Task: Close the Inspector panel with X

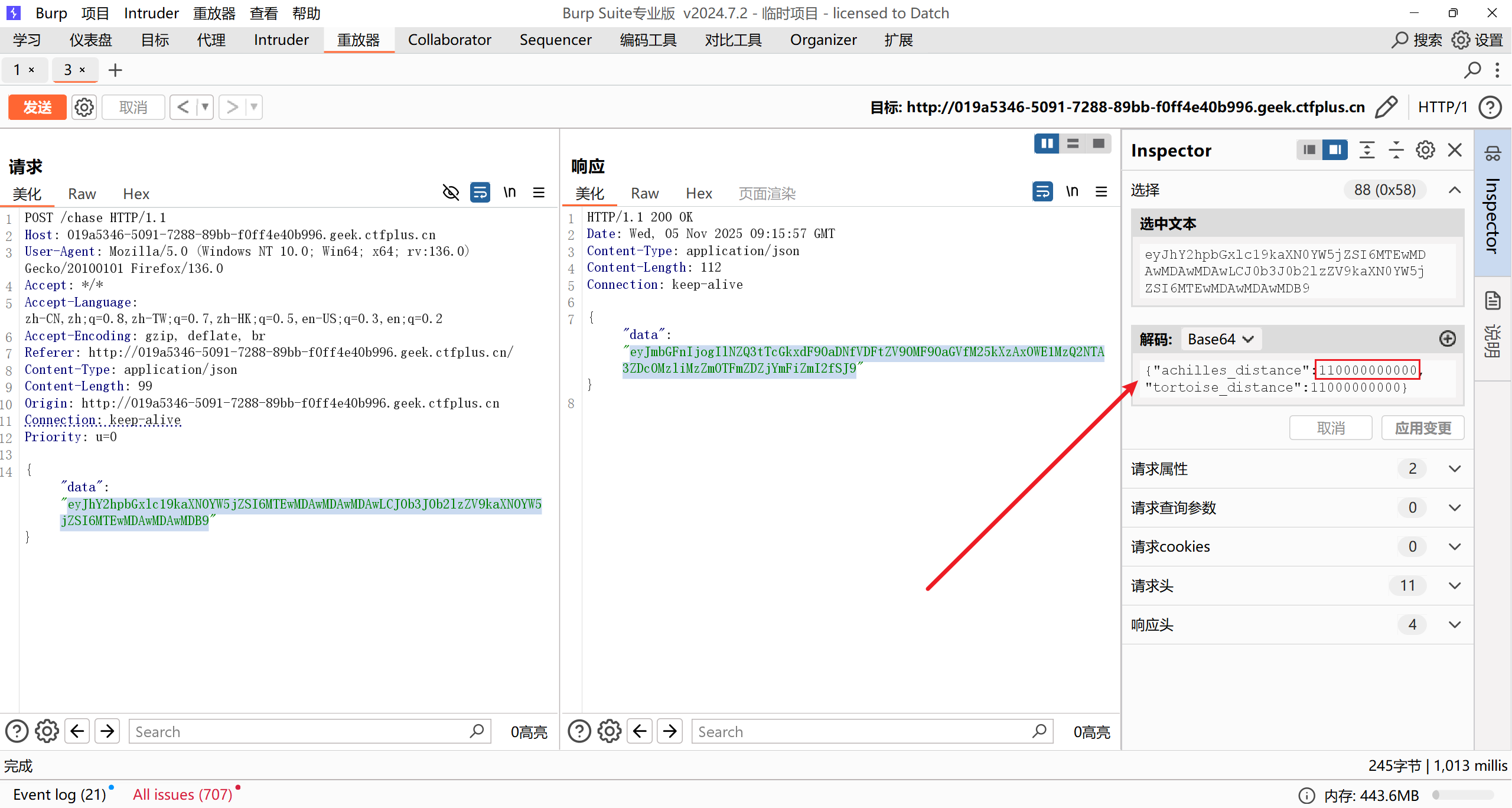Action: [x=1455, y=150]
